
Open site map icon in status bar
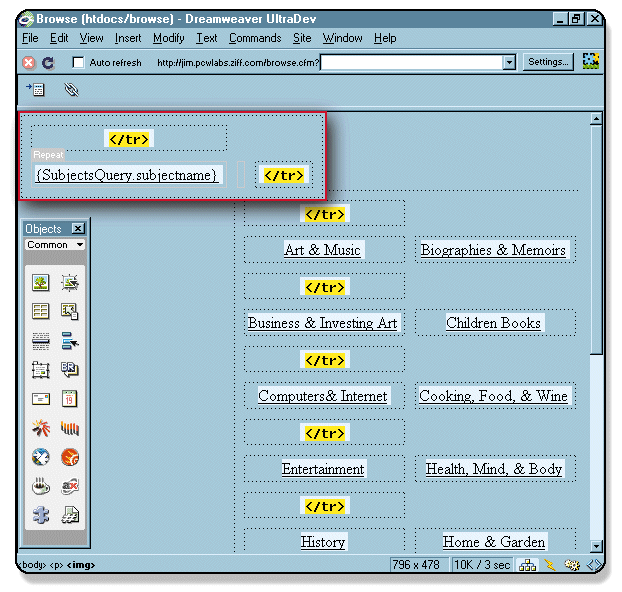[x=528, y=565]
